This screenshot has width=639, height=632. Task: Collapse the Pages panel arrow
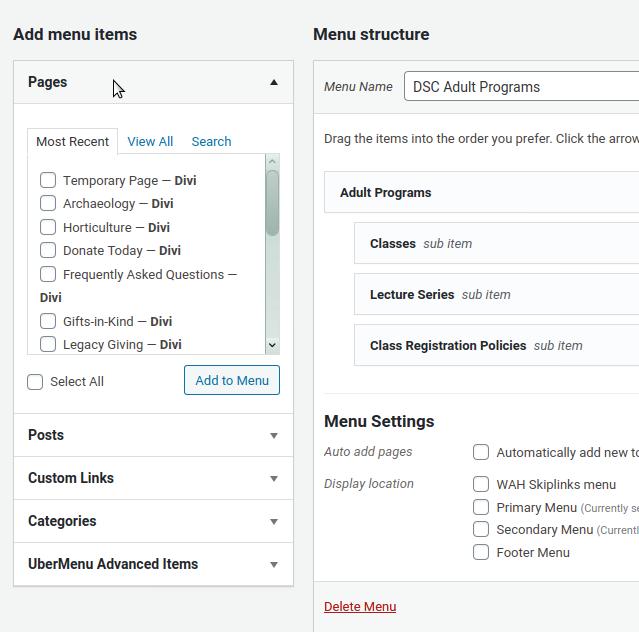(274, 82)
